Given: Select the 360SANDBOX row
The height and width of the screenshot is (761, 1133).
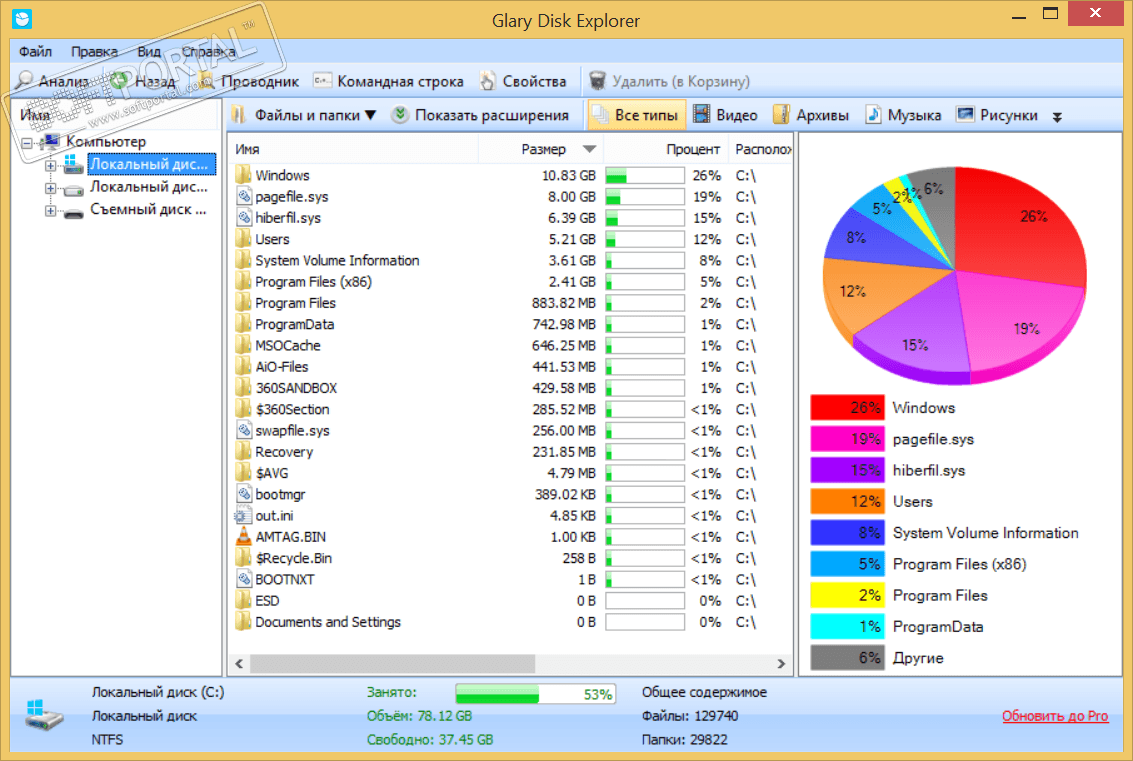Looking at the screenshot, I should coord(510,387).
